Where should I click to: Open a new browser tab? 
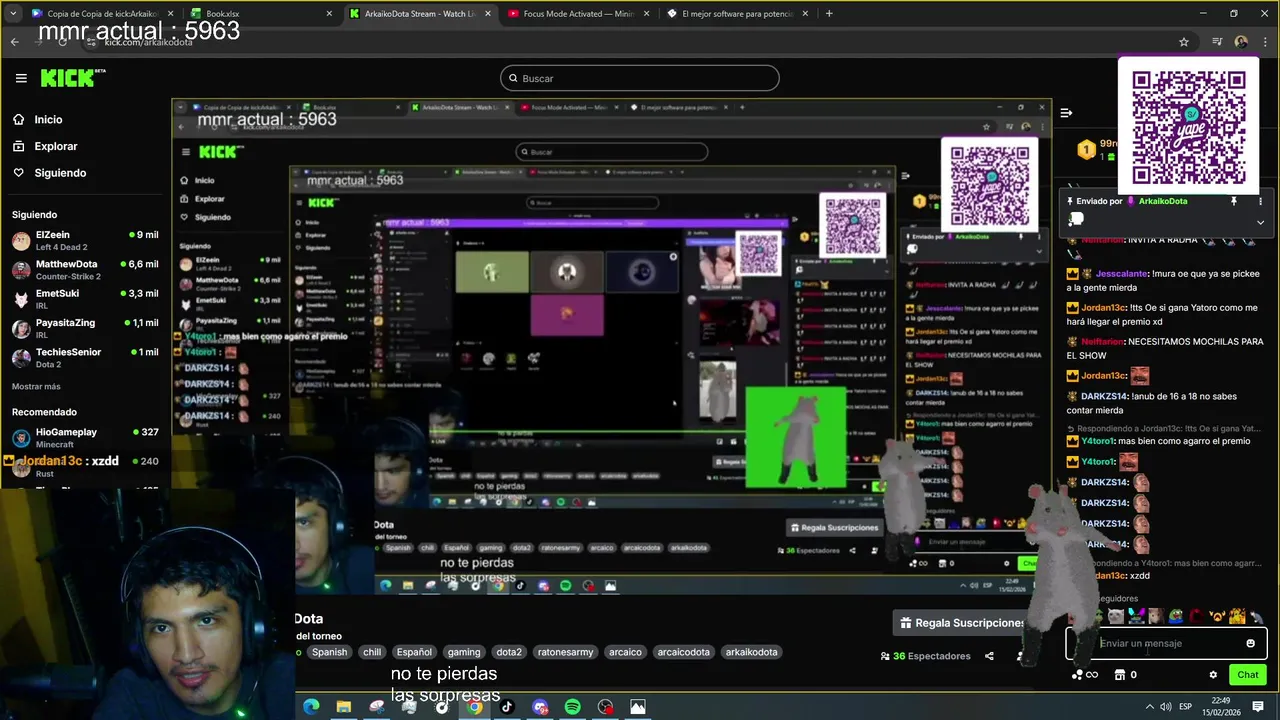(829, 14)
